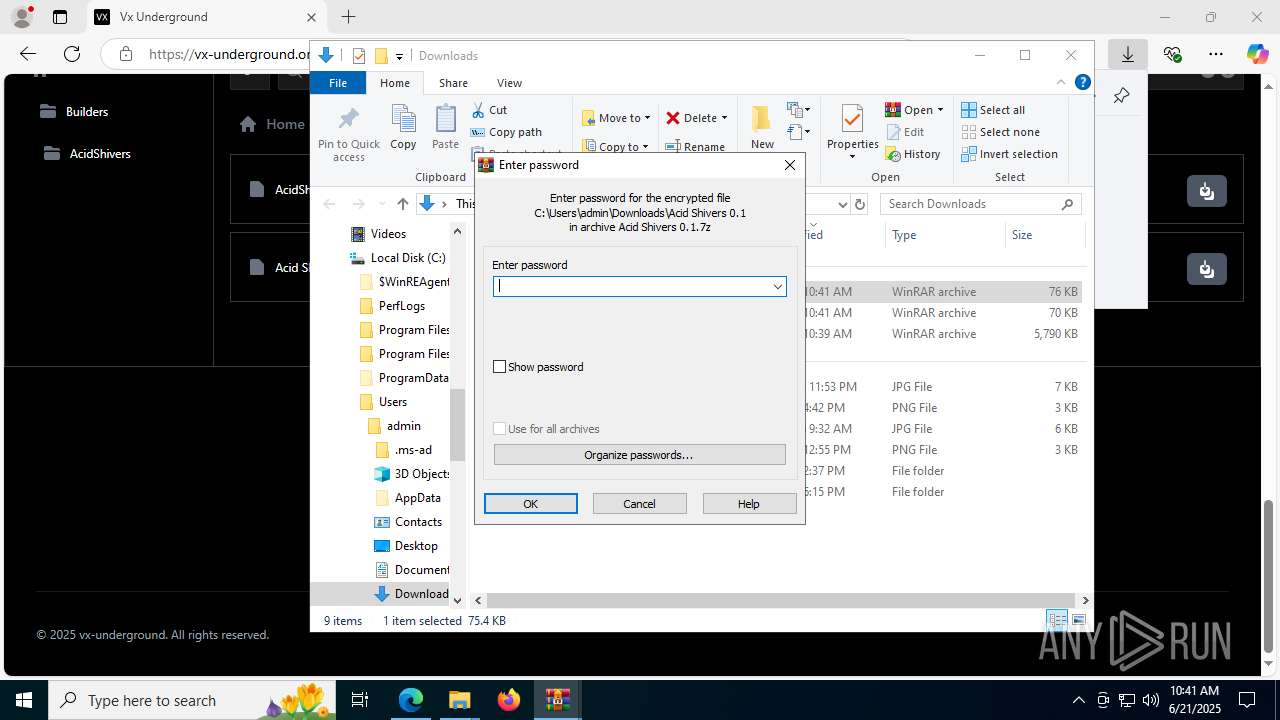This screenshot has height=720, width=1280.
Task: Select the 3D Objects tree item
Action: (412, 474)
